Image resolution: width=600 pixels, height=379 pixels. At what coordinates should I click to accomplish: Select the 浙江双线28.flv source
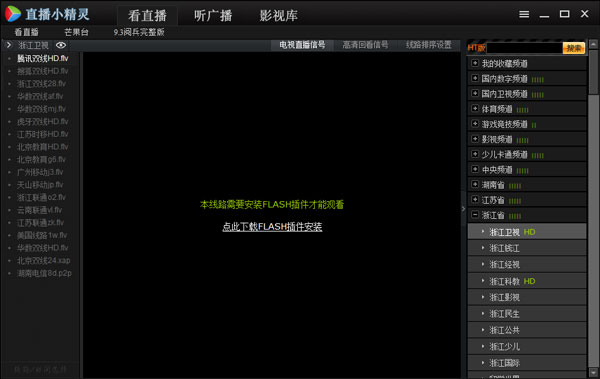(41, 83)
